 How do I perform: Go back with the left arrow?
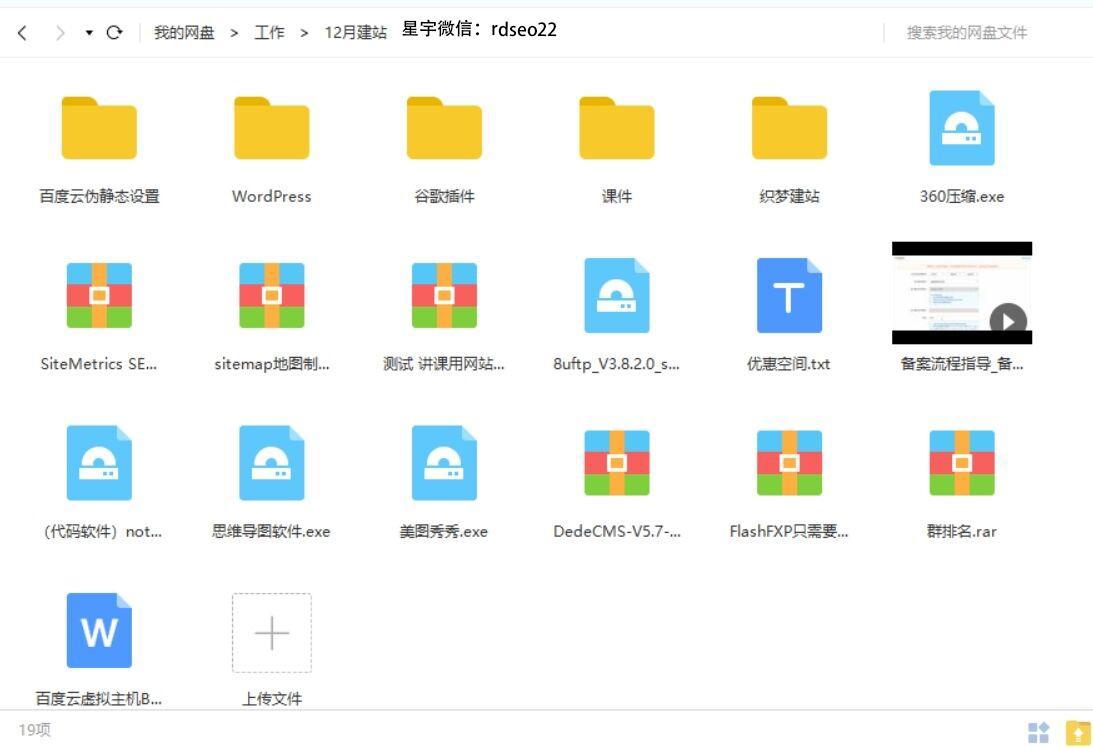[22, 33]
